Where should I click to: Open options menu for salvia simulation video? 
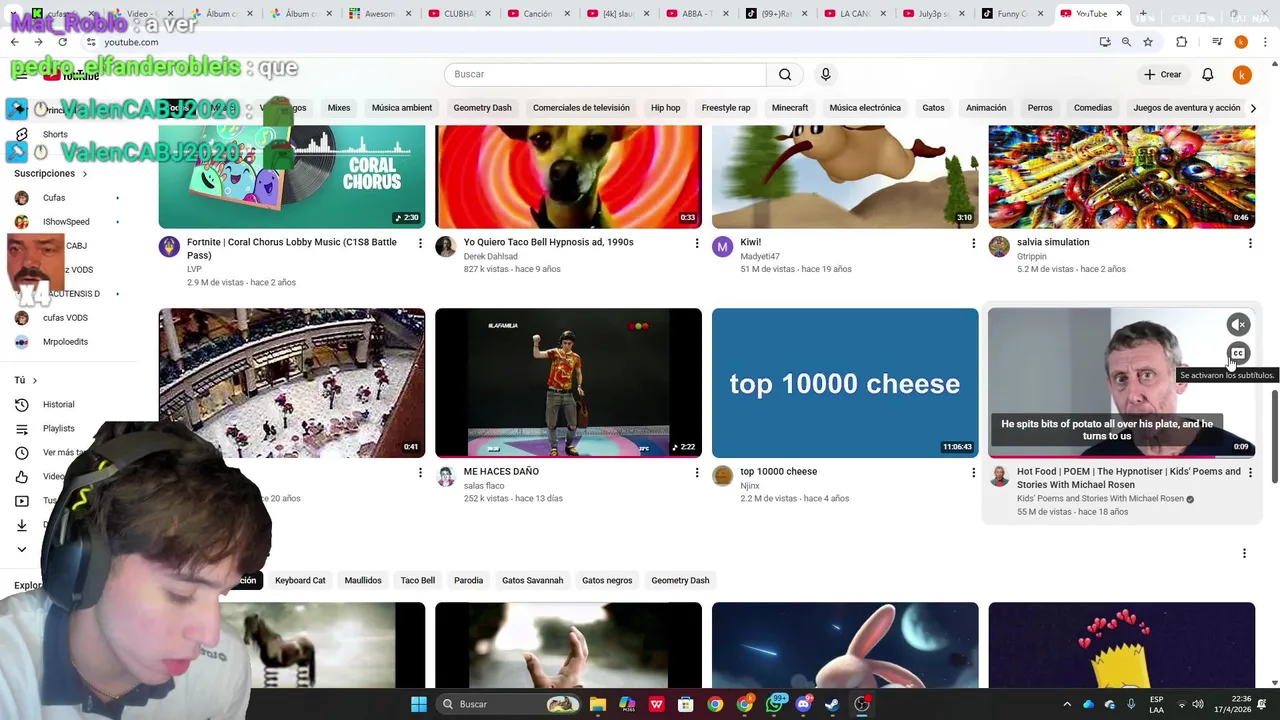[1249, 243]
